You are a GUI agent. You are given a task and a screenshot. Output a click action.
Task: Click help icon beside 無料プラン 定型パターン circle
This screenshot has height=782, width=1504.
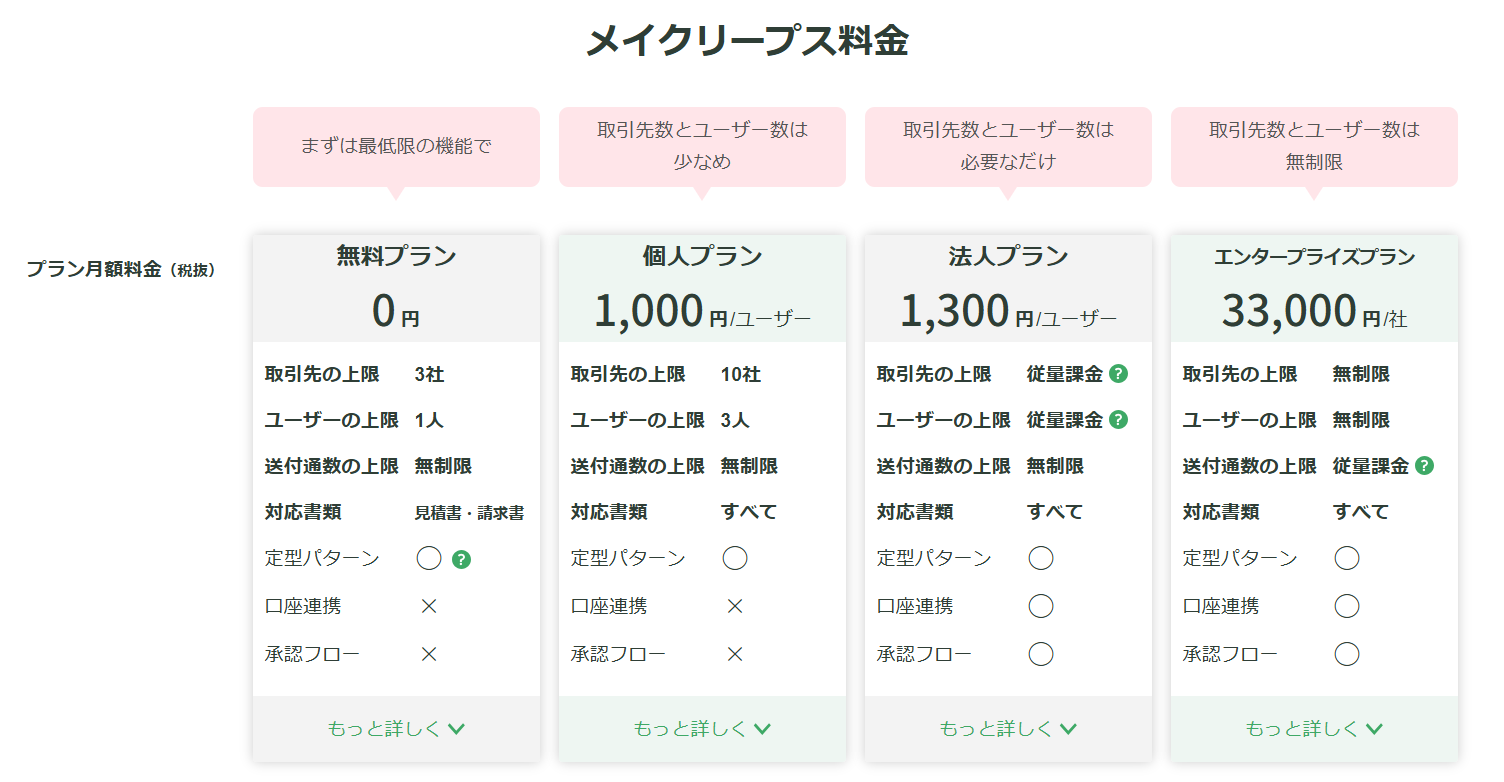pyautogui.click(x=461, y=559)
